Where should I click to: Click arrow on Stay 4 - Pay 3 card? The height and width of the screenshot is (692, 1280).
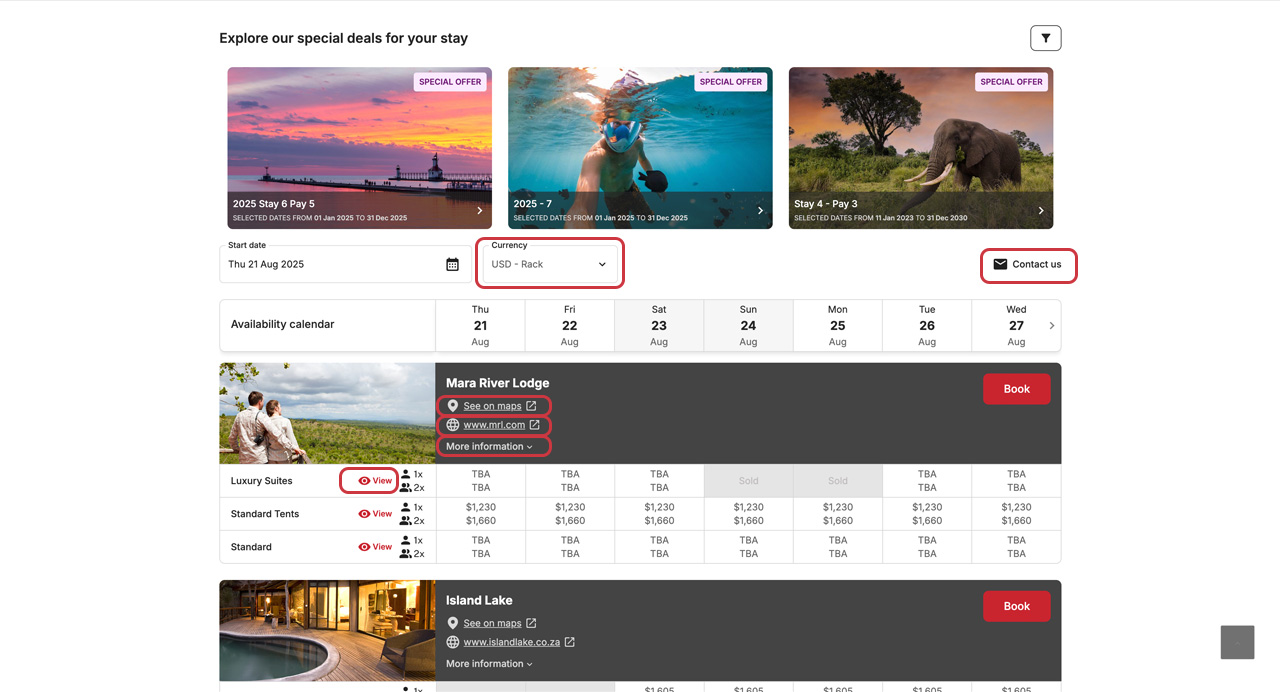pos(1041,210)
